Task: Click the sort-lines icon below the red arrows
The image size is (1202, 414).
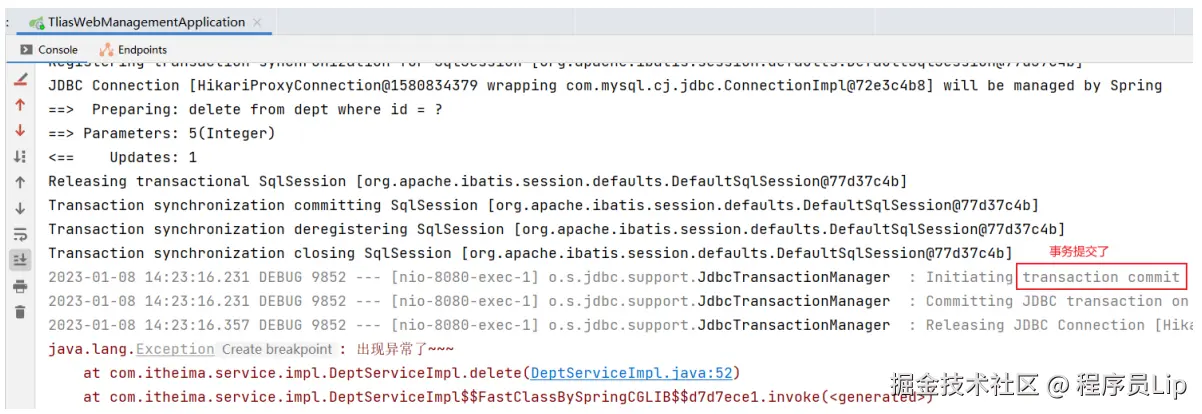Action: 20,157
